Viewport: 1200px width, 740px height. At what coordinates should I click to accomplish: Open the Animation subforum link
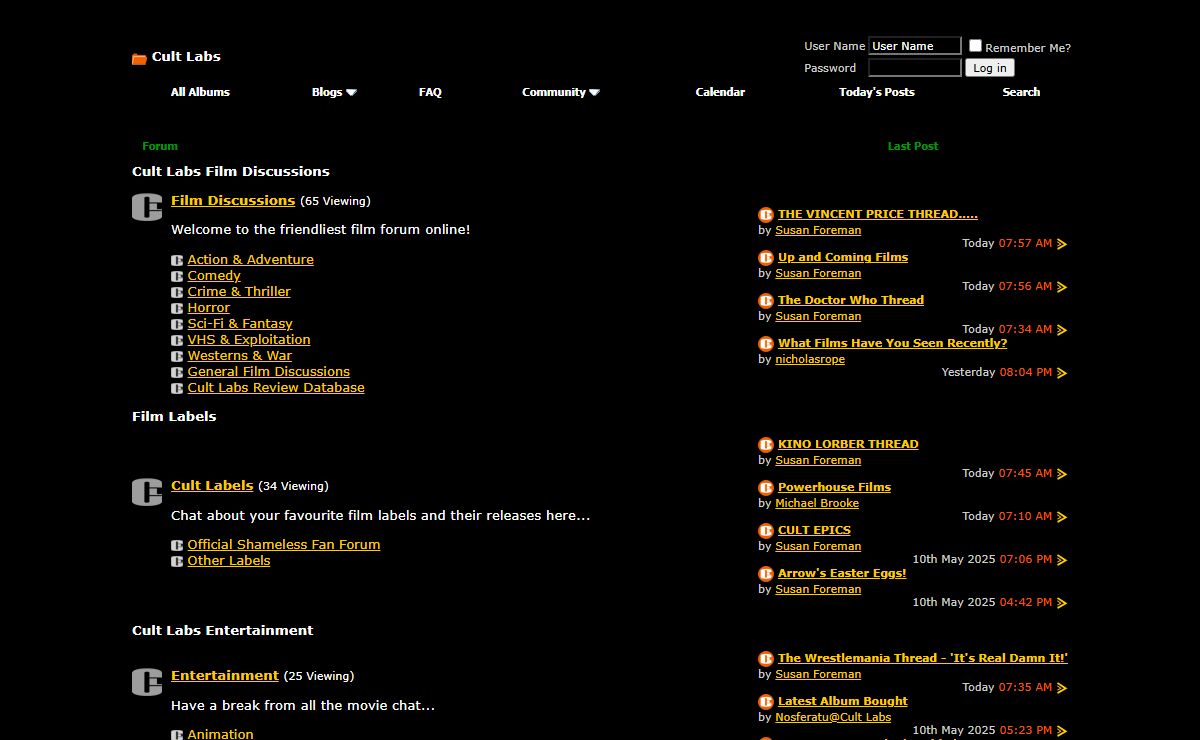[x=221, y=734]
